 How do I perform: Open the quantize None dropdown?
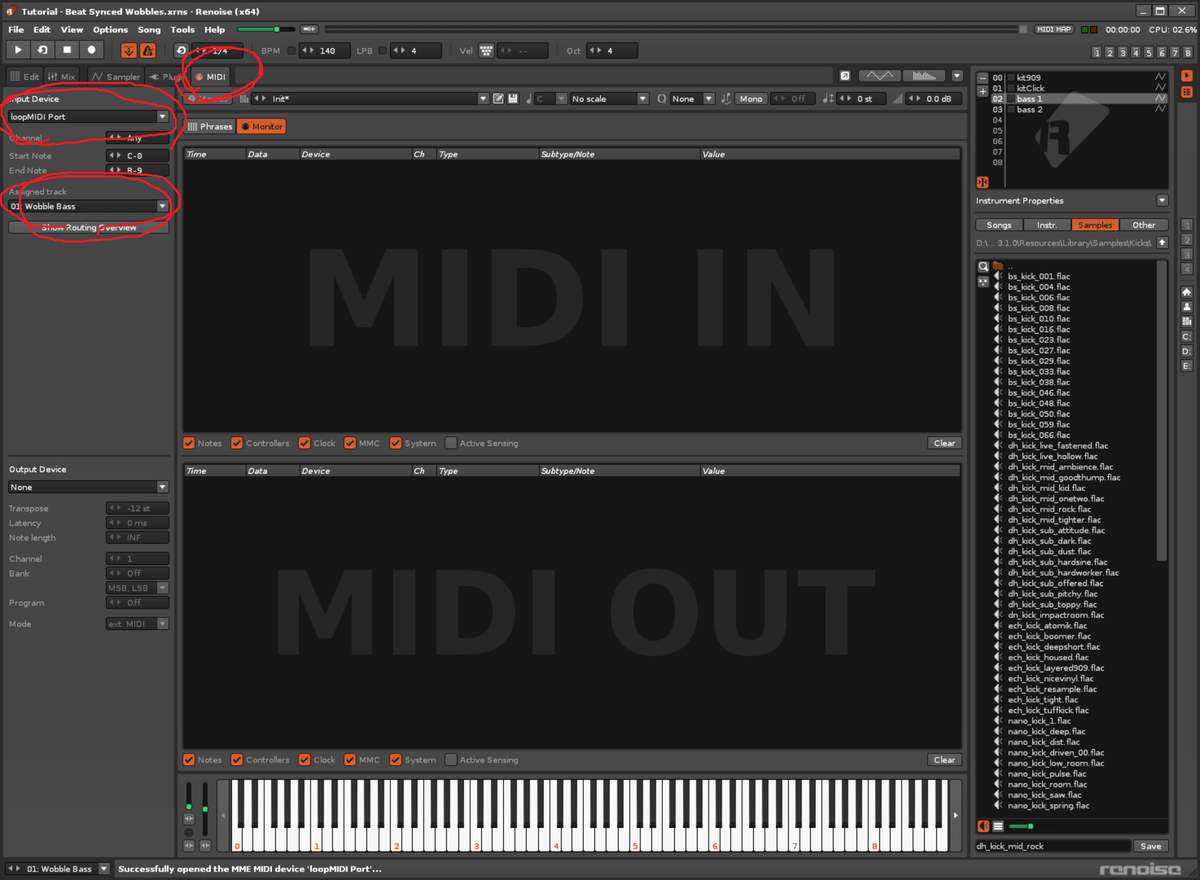(693, 99)
